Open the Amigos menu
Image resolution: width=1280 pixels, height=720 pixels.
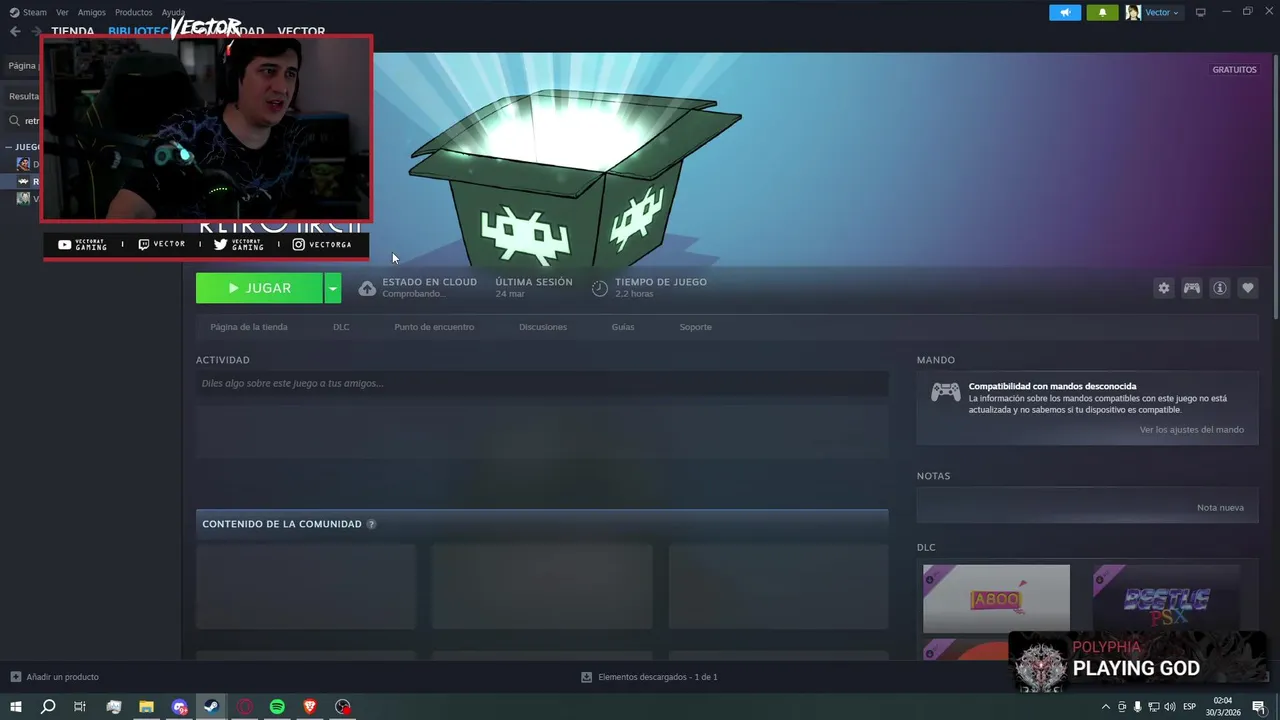(x=91, y=12)
